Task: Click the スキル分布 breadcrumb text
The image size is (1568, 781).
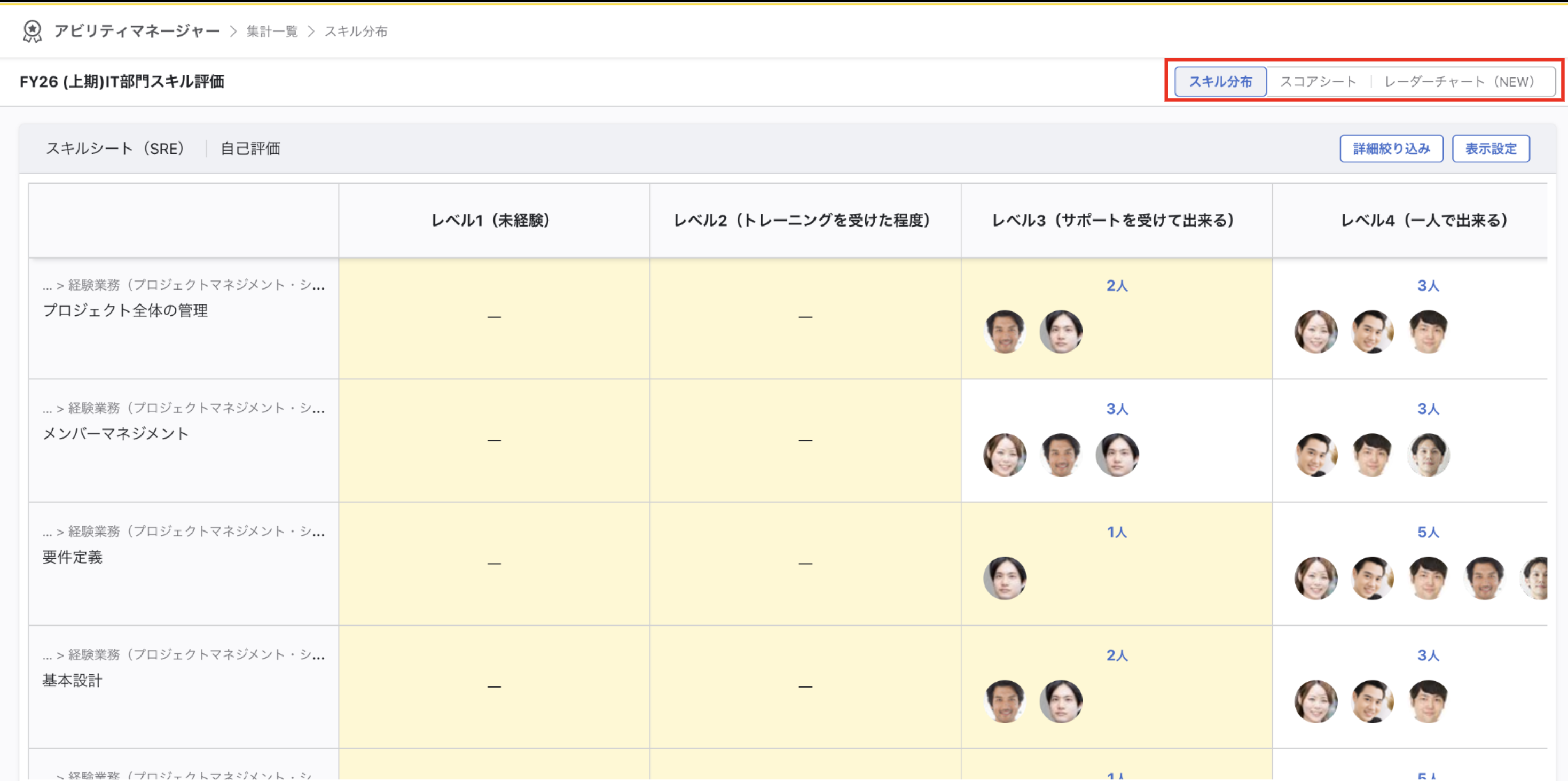Action: (356, 31)
